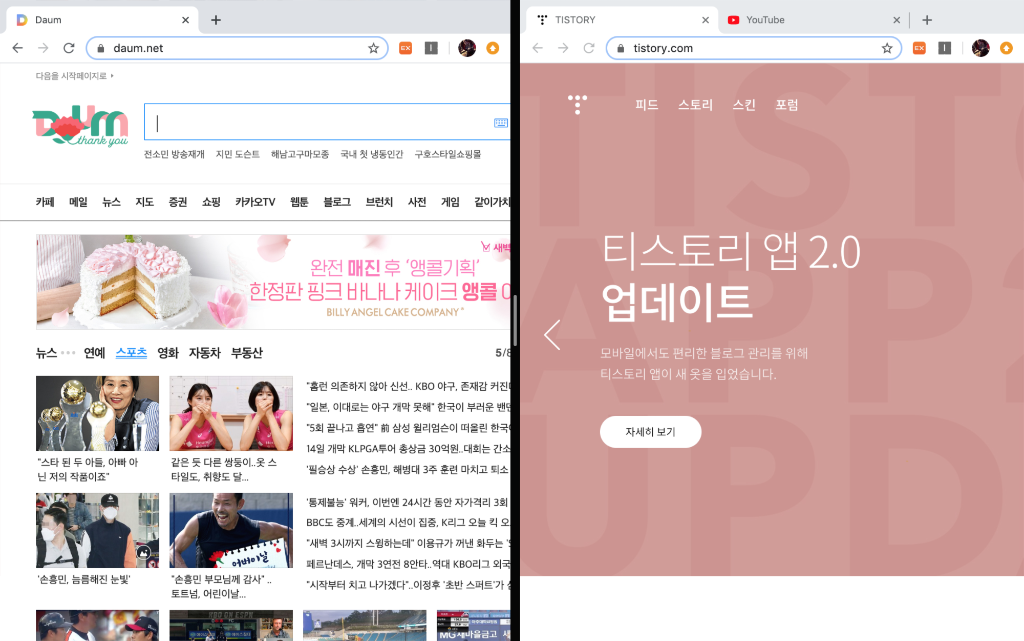Open the 같은 듯 다른 쌍둥이 news thumbnail
This screenshot has height=641, width=1024.
231,413
